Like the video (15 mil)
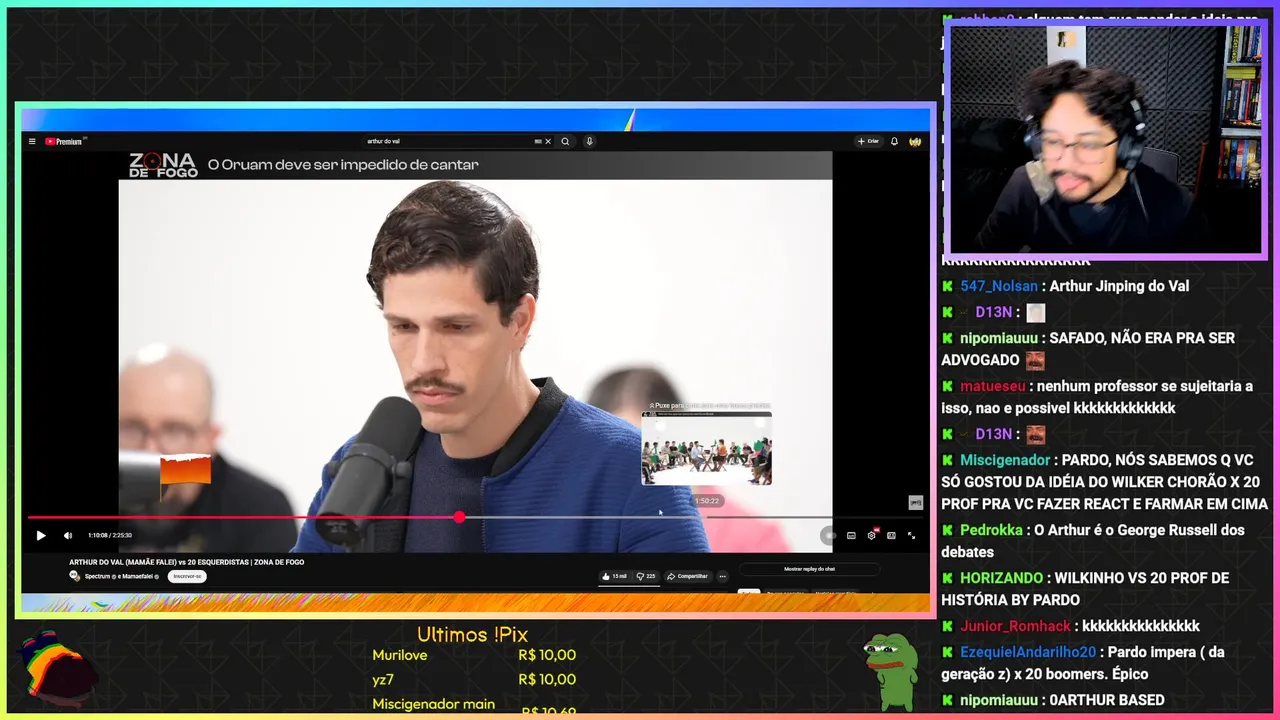1280x720 pixels. [614, 576]
